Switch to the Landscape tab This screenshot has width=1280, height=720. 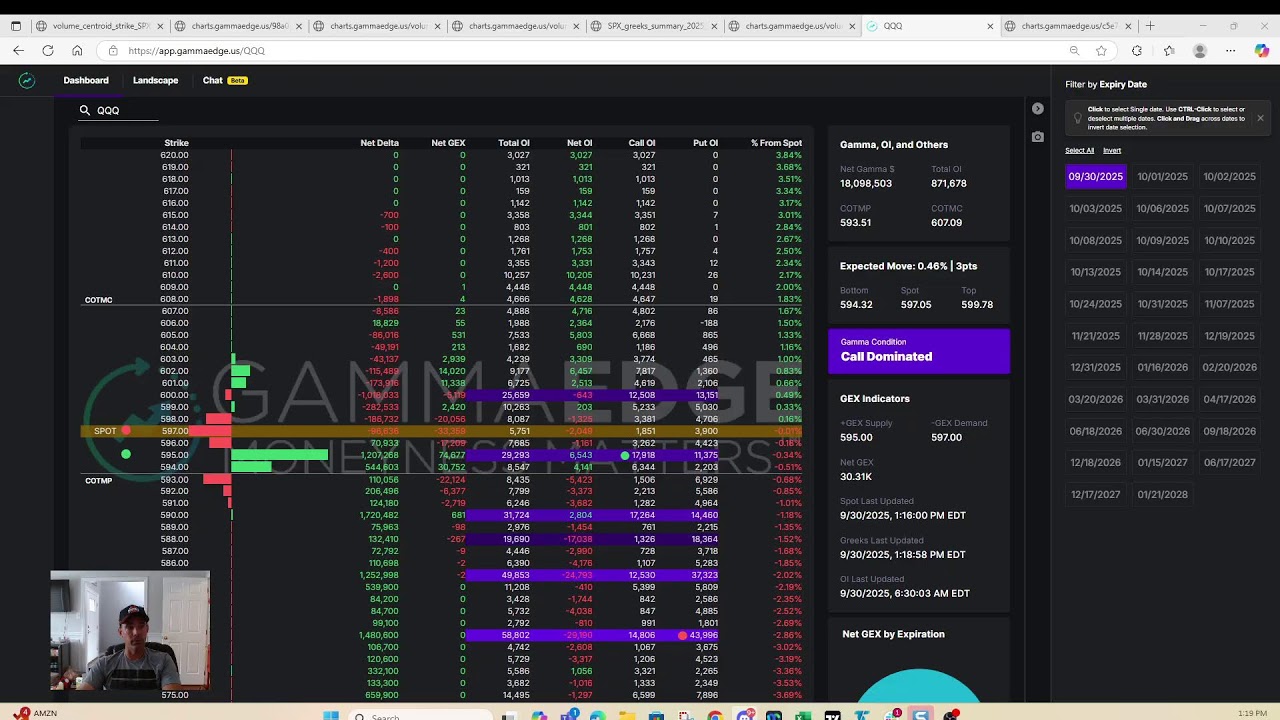[x=155, y=80]
